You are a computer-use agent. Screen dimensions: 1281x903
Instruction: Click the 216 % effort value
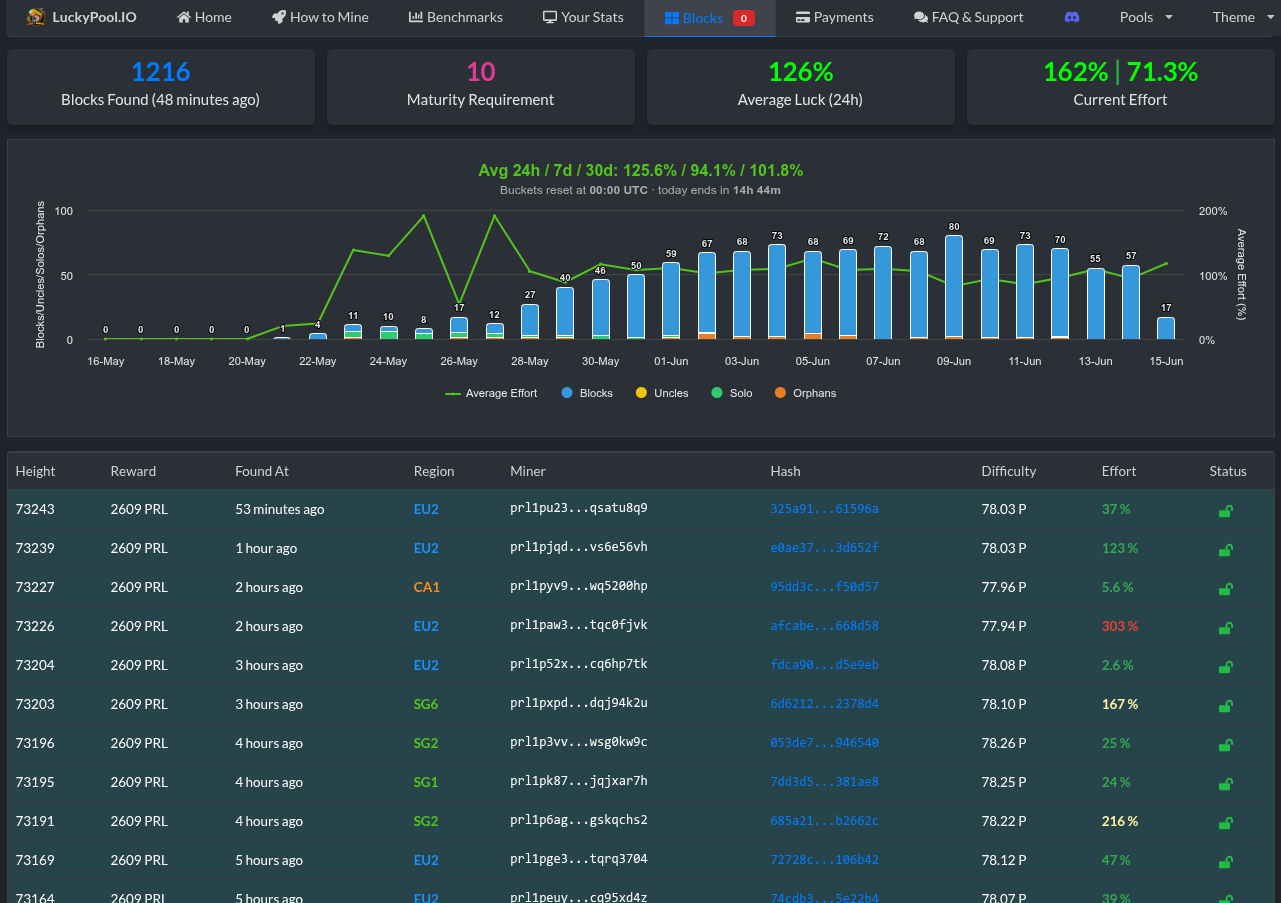(x=1120, y=821)
